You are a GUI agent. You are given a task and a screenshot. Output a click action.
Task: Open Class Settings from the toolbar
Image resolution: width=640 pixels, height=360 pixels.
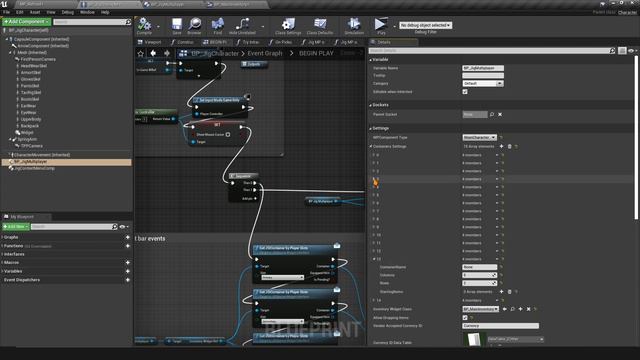(x=288, y=25)
